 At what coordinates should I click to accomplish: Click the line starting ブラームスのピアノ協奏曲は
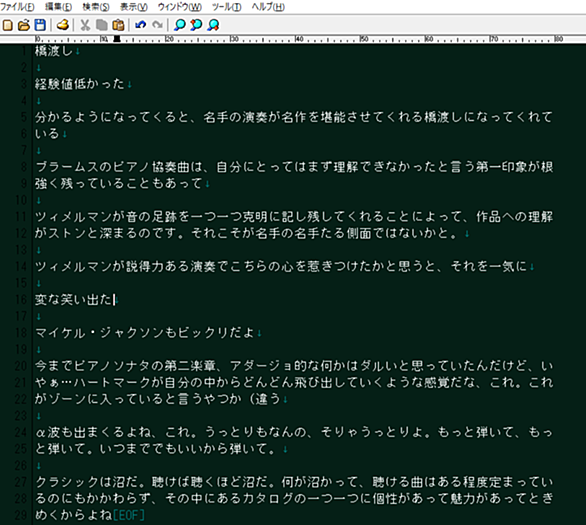click(x=294, y=167)
